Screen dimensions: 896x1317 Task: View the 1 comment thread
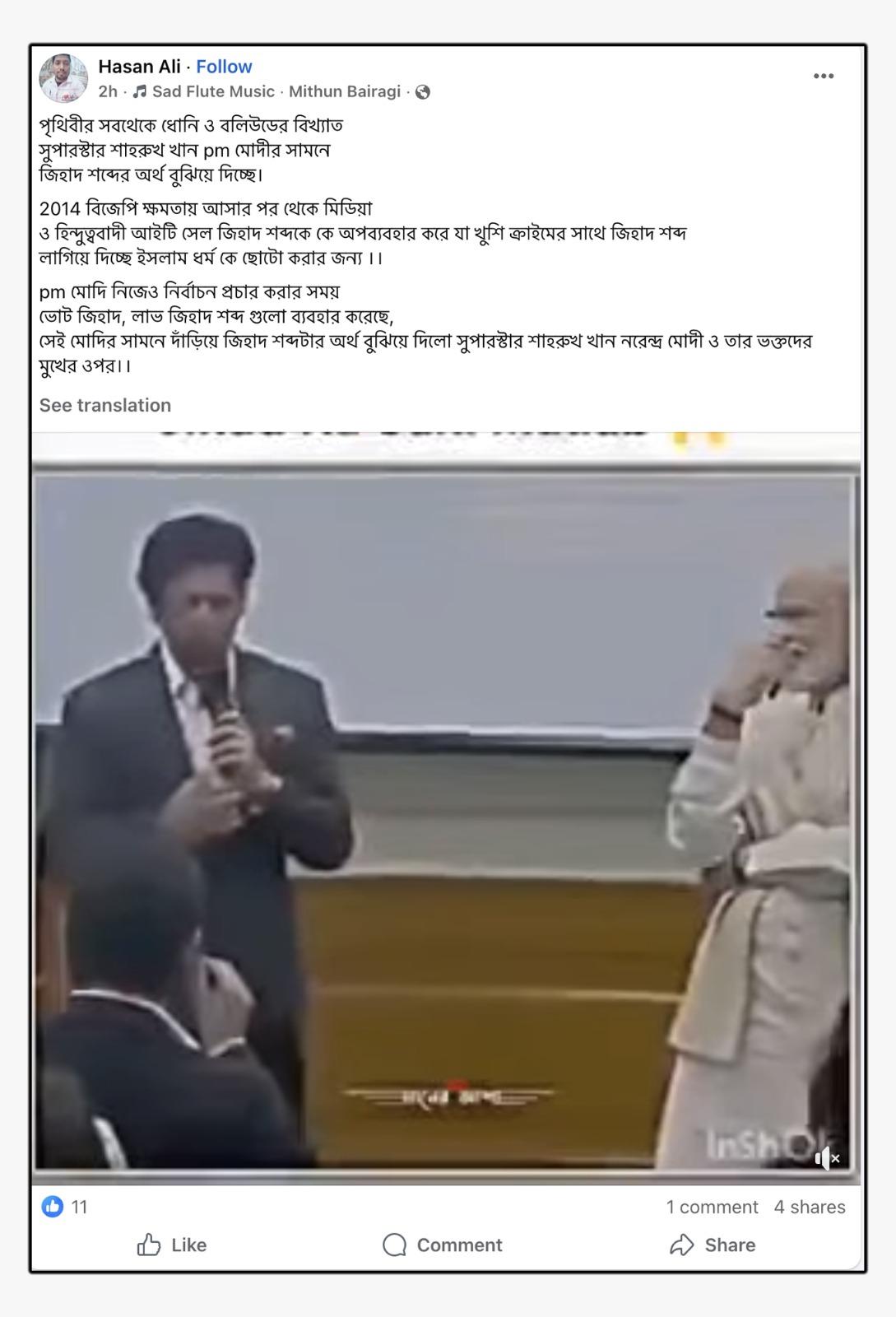point(712,1207)
